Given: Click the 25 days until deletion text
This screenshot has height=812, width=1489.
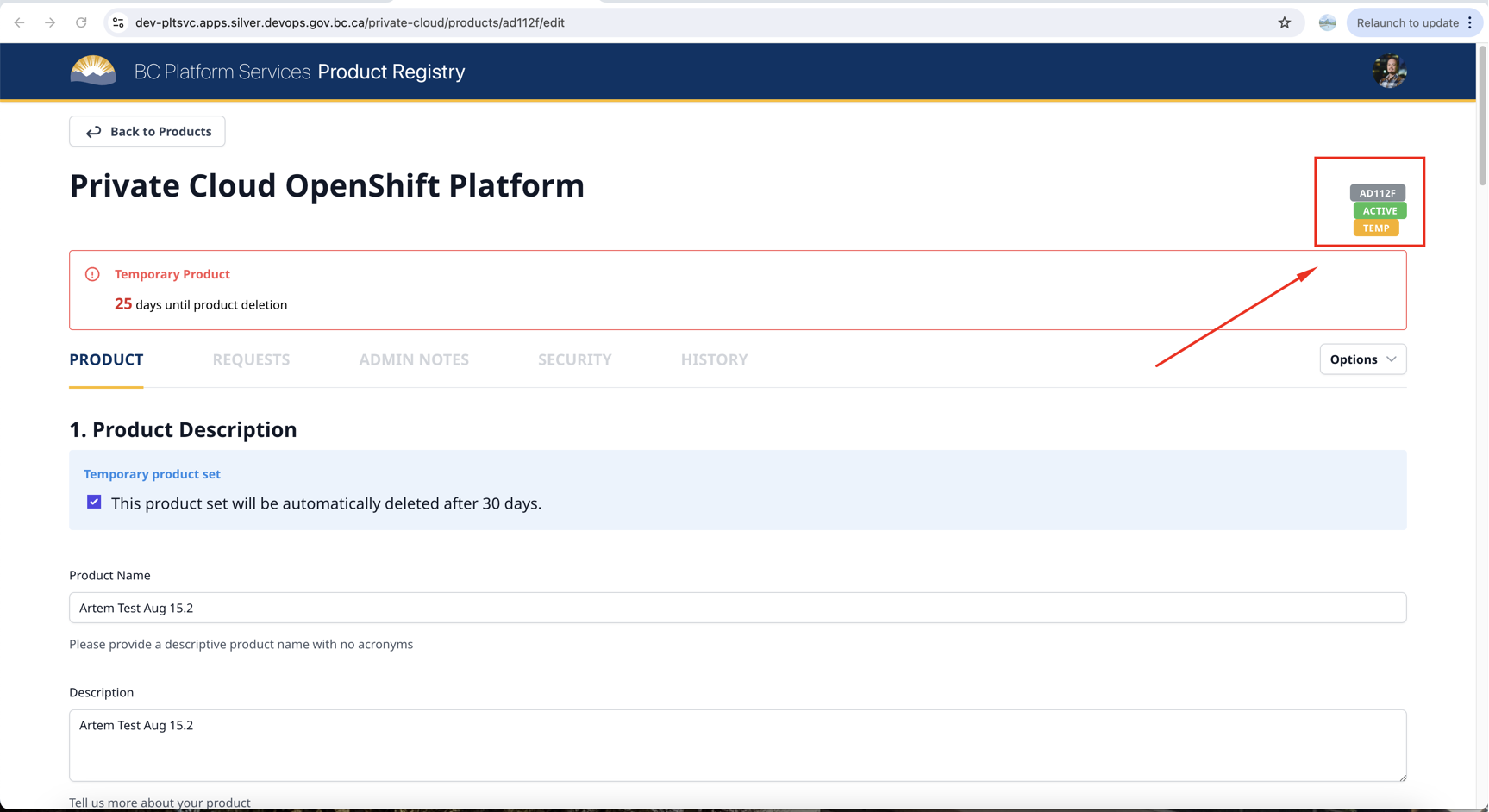Looking at the screenshot, I should pyautogui.click(x=201, y=304).
